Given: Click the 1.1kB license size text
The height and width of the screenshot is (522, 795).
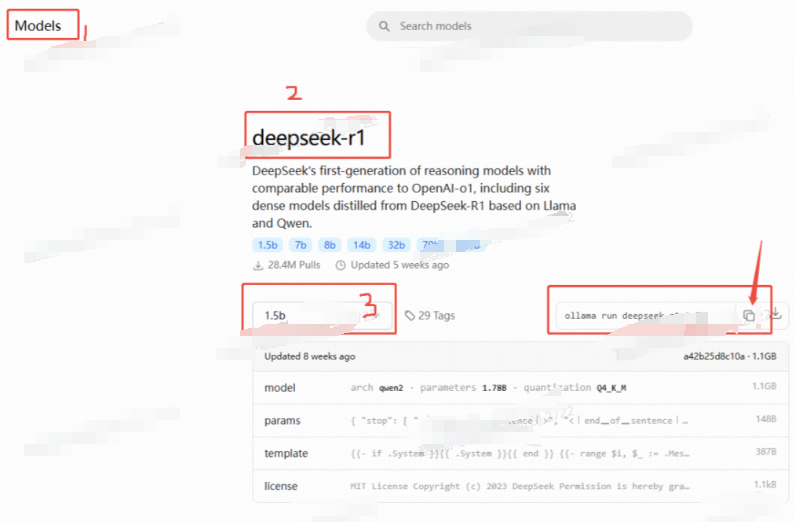Looking at the screenshot, I should point(765,484).
